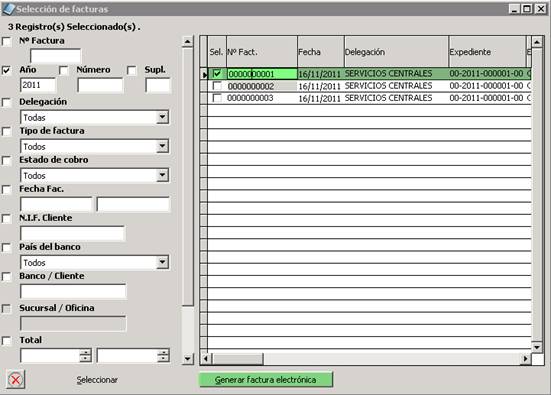
Task: Enable the País del banco checkbox
Action: [x=6, y=248]
